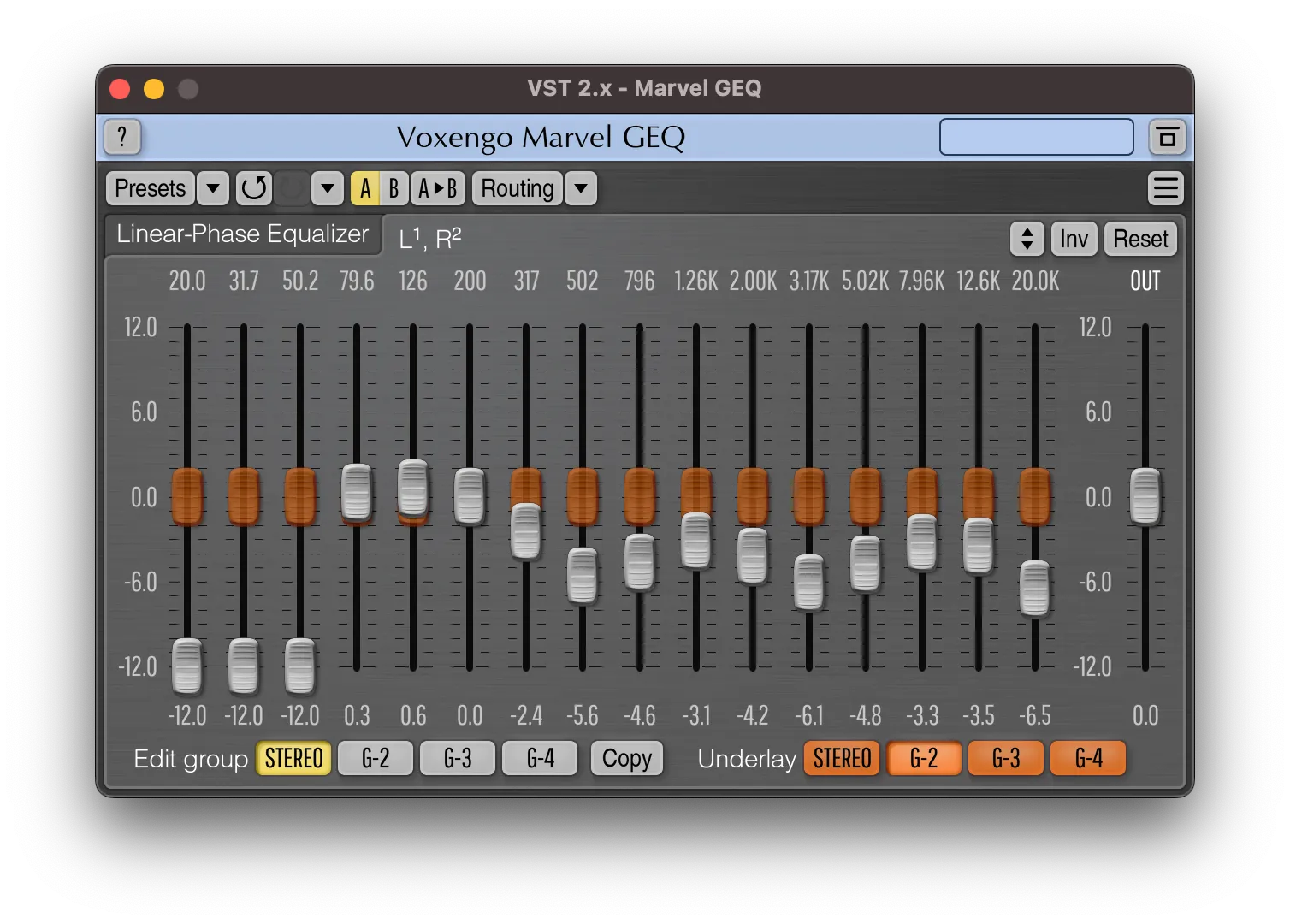1290x924 pixels.
Task: Reset the equalizer bands
Action: pos(1140,239)
